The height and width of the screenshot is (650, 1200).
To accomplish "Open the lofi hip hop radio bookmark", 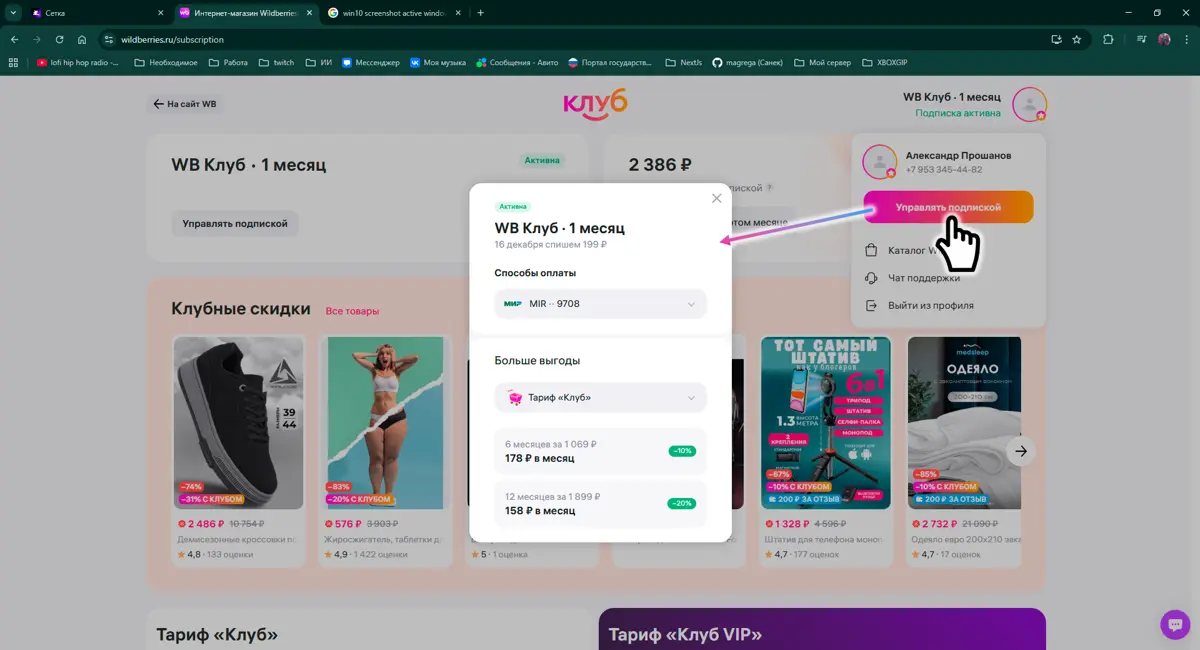I will click(x=78, y=62).
